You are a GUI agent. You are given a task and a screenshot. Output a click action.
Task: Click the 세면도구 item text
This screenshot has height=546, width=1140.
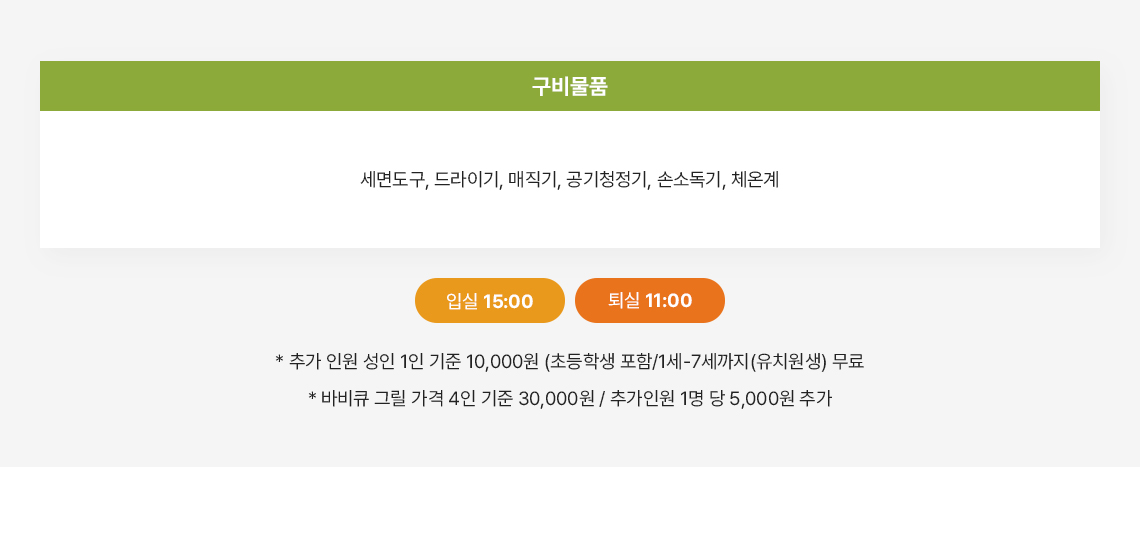392,180
